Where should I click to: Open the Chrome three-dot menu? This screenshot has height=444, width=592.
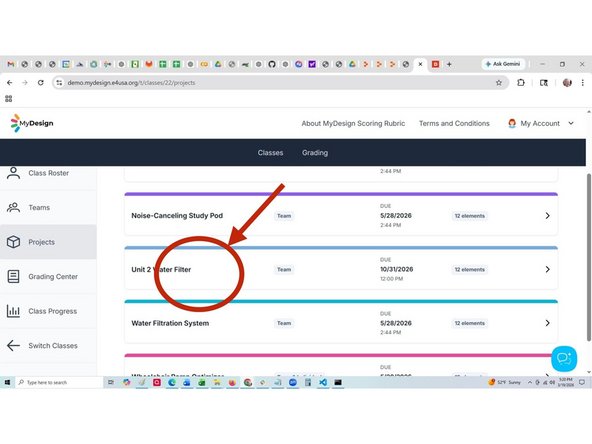pos(583,83)
